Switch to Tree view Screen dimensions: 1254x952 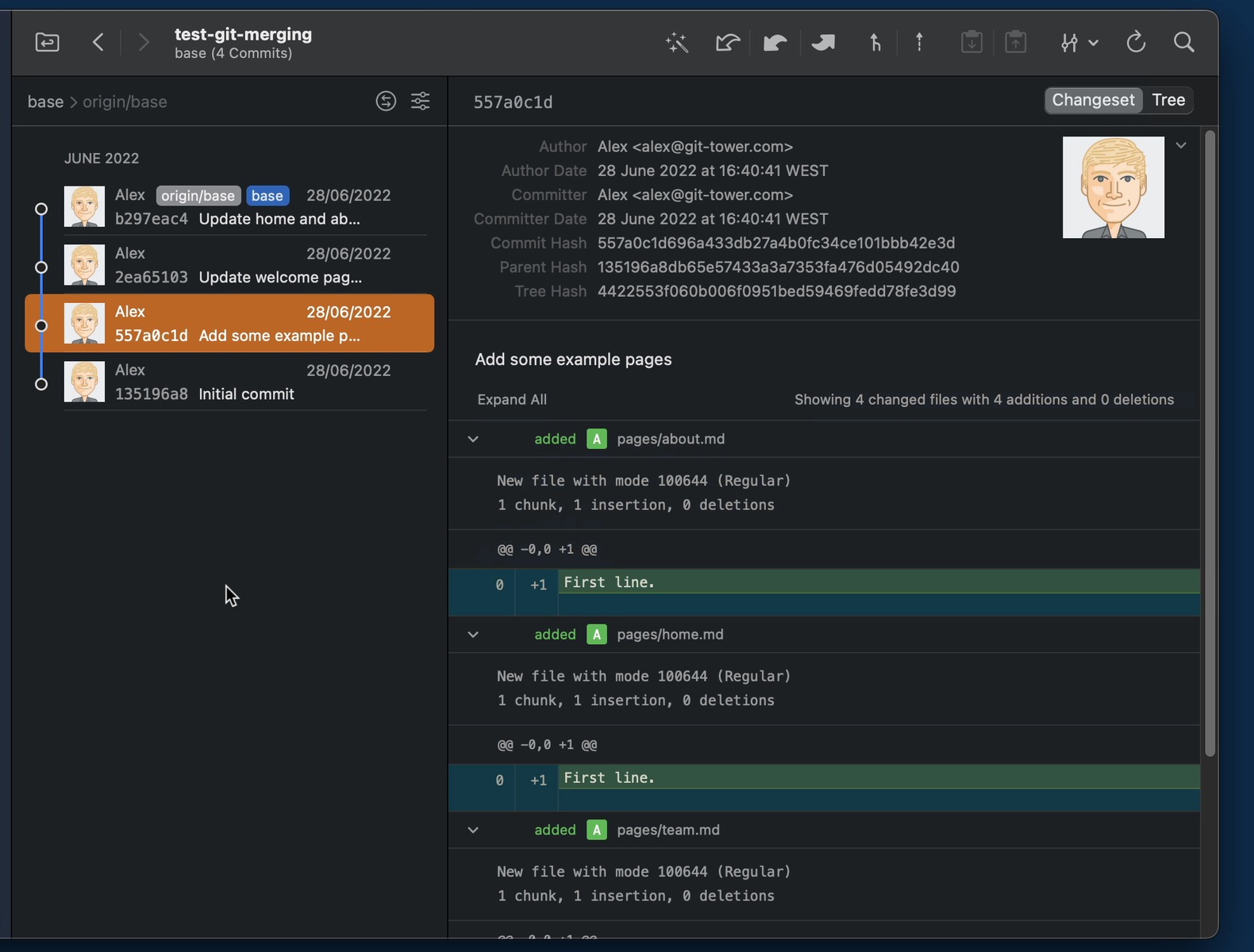pos(1168,100)
